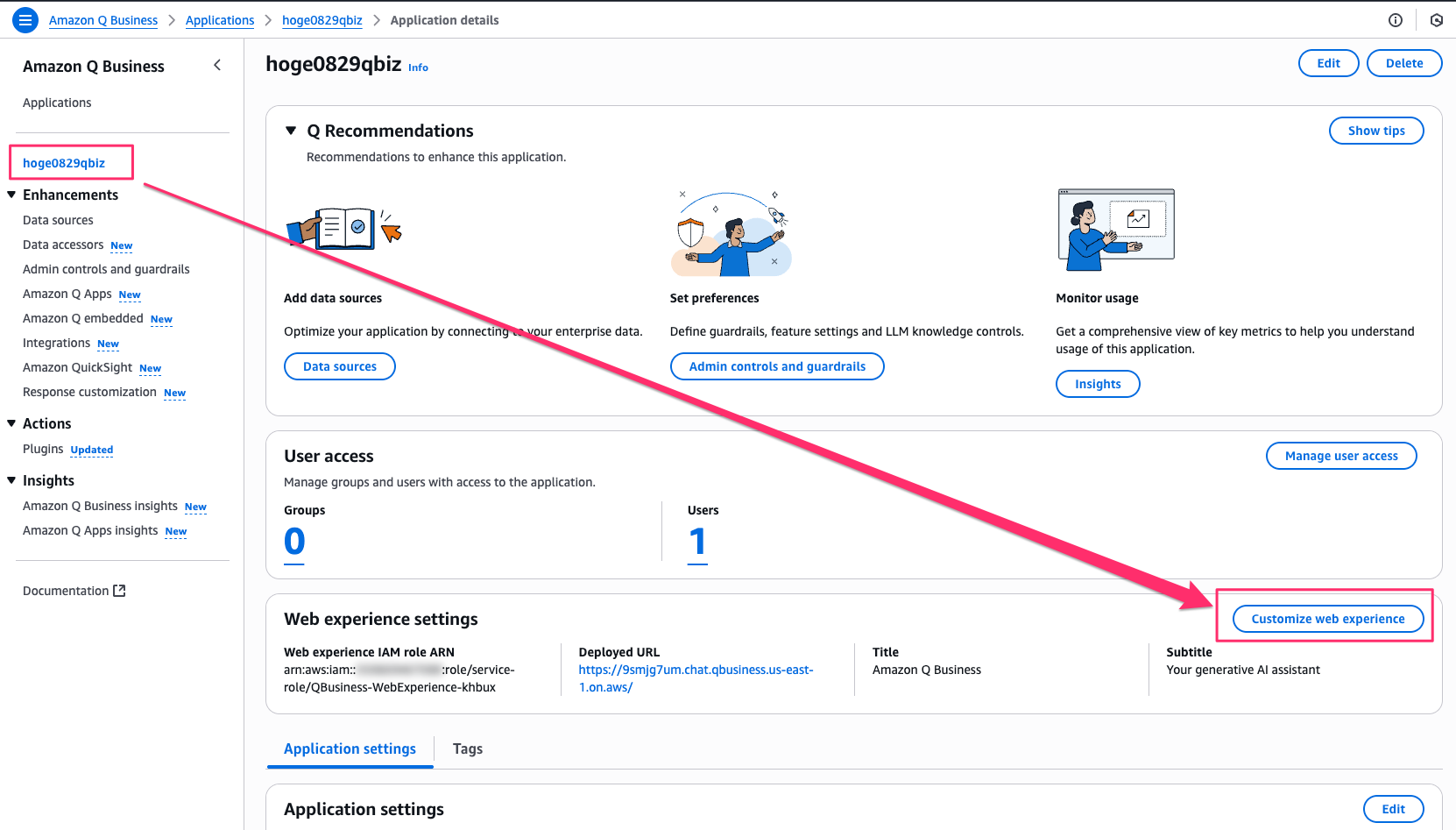This screenshot has height=830, width=1456.
Task: Click the Insights button under Monitor usage
Action: pyautogui.click(x=1098, y=384)
